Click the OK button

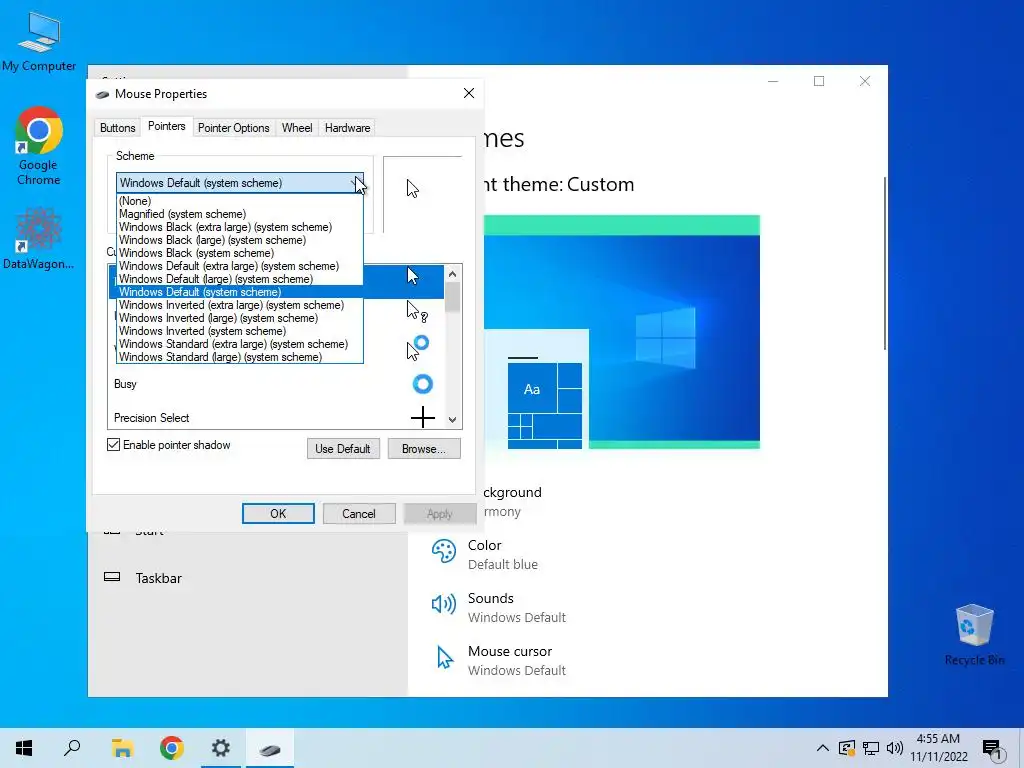click(278, 513)
